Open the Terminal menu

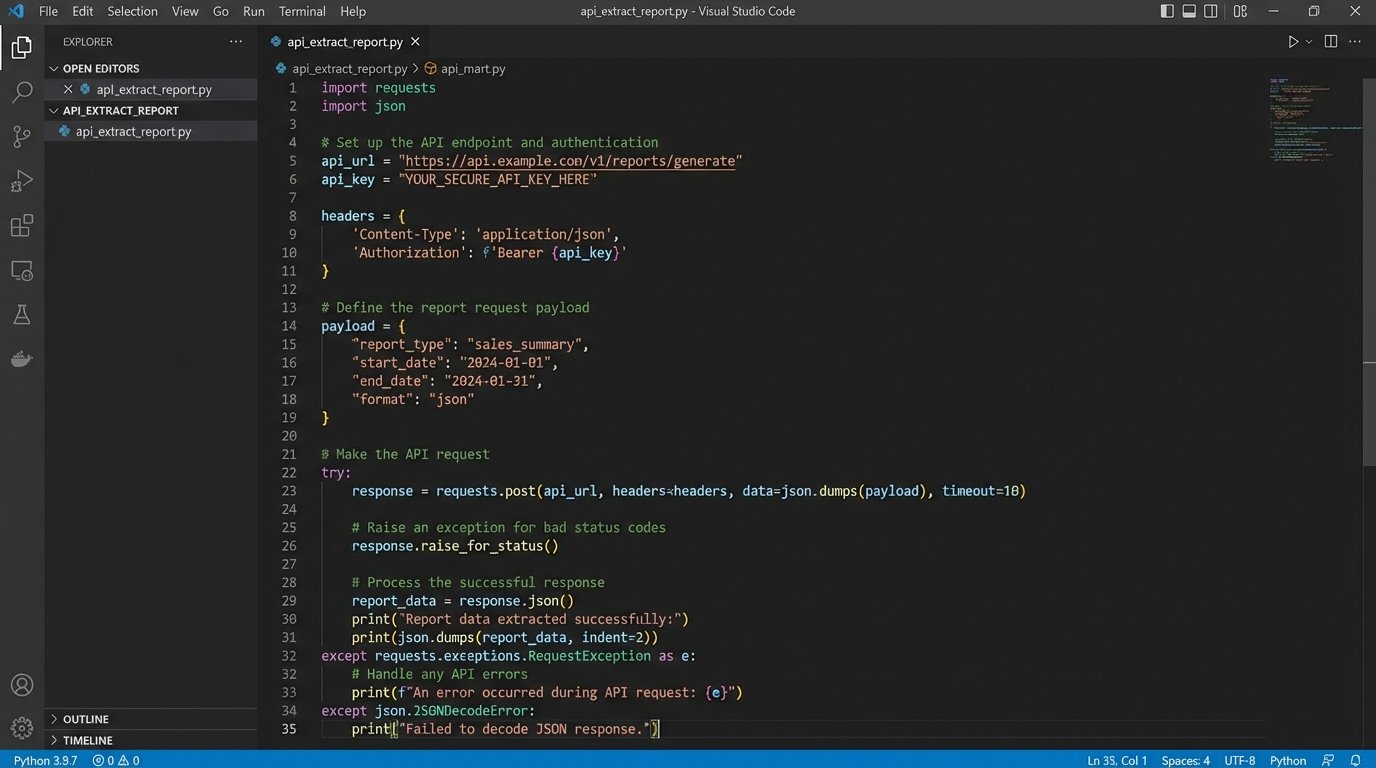[302, 11]
